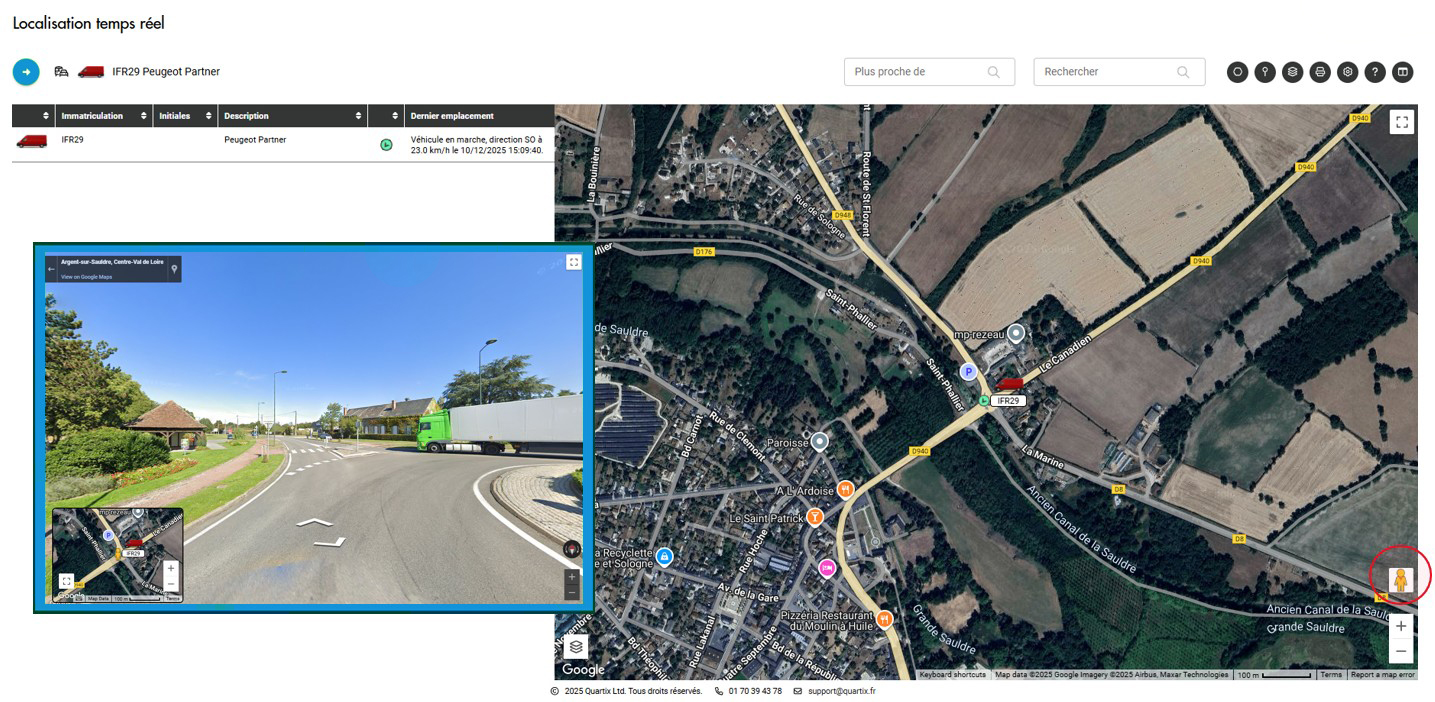Drop the Street View pegman icon
Viewport: 1435px width, 702px height.
pos(1402,579)
